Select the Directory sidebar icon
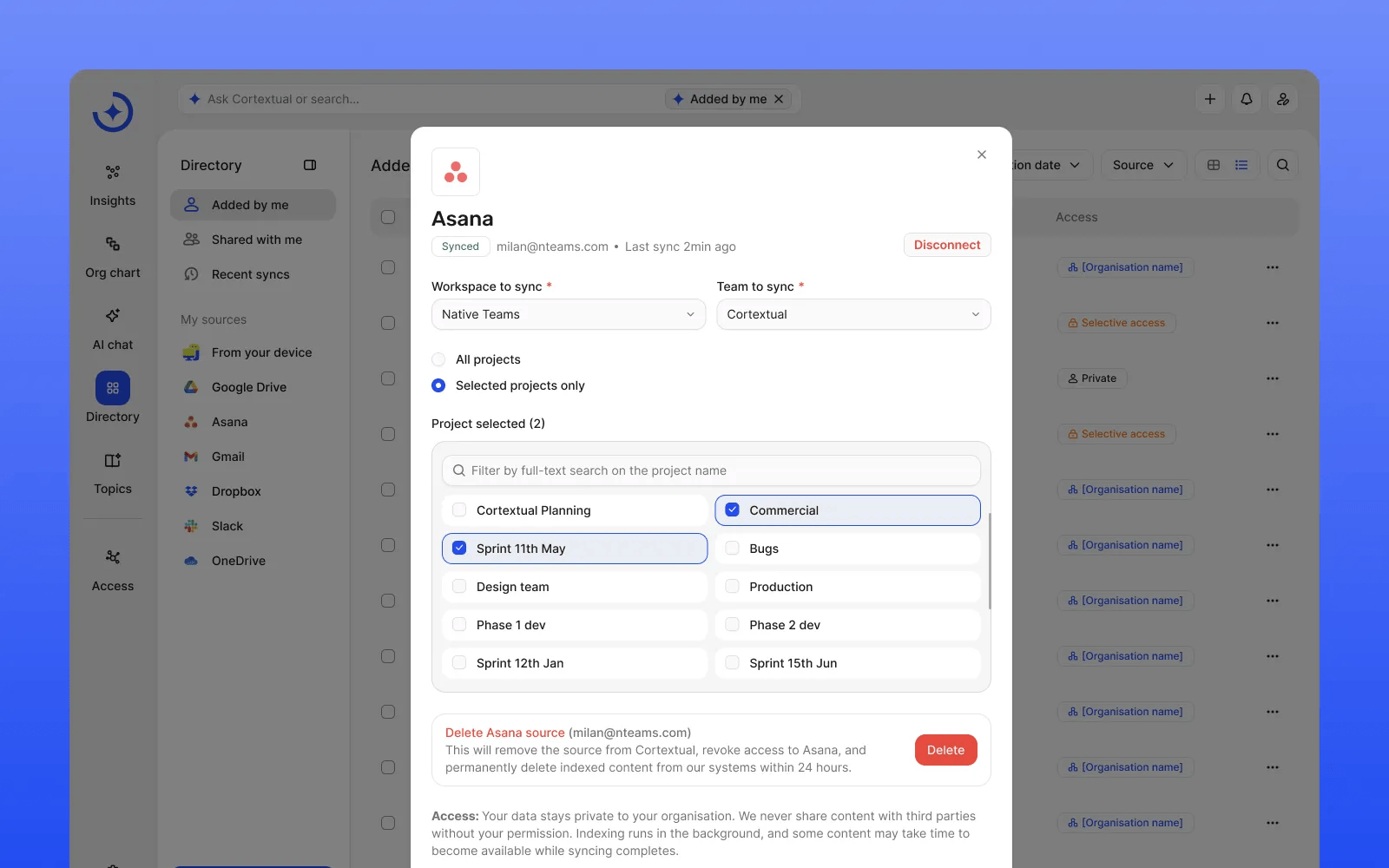Screen dimensions: 1389x868 113,388
